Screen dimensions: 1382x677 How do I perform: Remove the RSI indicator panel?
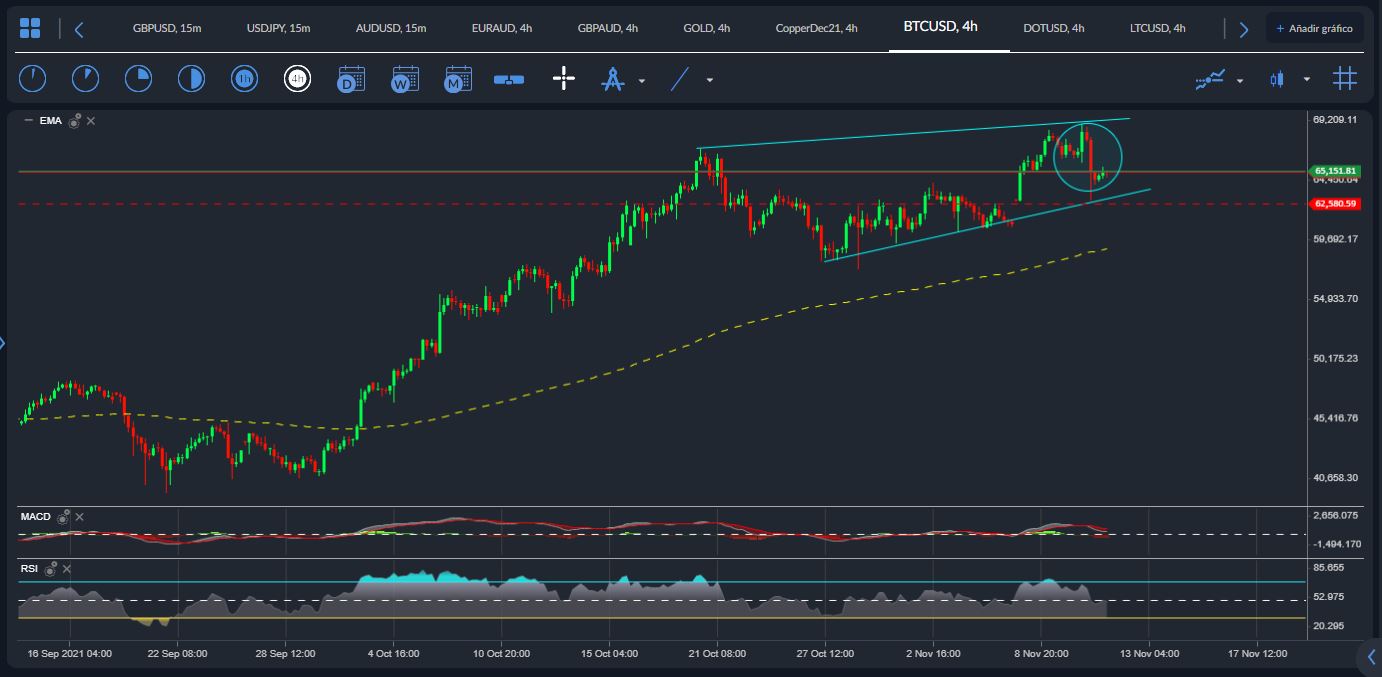(x=68, y=569)
